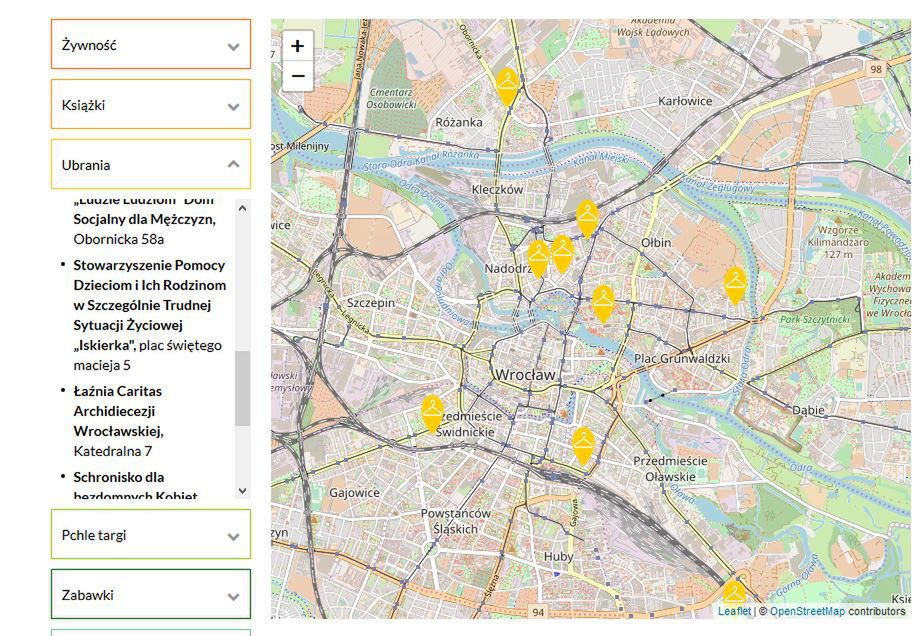Open the Leaflet attribution link
This screenshot has height=636, width=923.
click(x=734, y=611)
